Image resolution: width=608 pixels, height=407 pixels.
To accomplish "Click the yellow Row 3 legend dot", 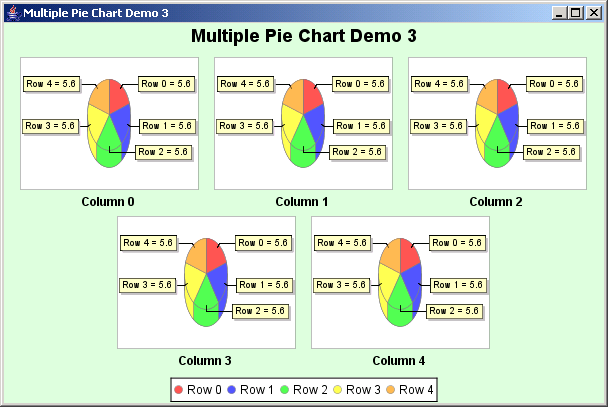I will (x=338, y=389).
